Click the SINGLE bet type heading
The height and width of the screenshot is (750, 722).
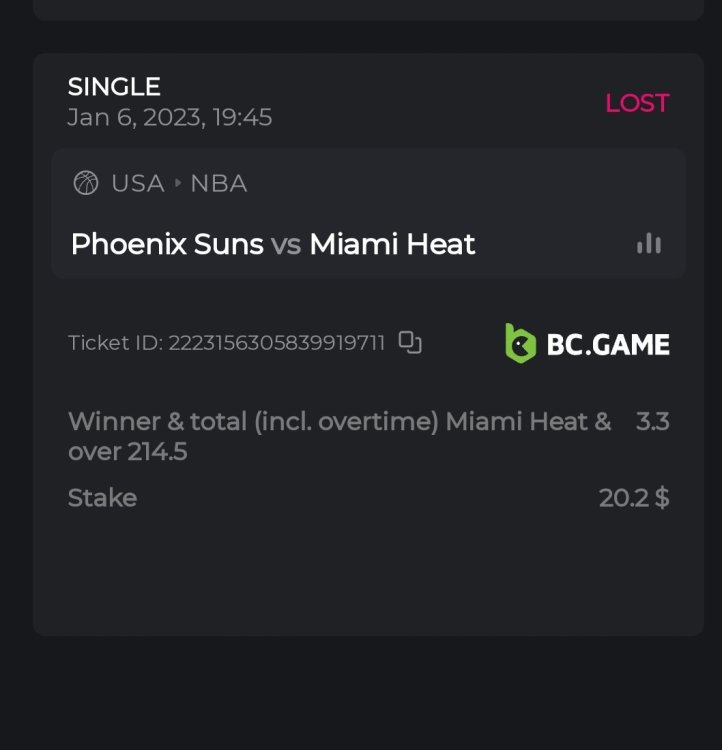tap(114, 87)
